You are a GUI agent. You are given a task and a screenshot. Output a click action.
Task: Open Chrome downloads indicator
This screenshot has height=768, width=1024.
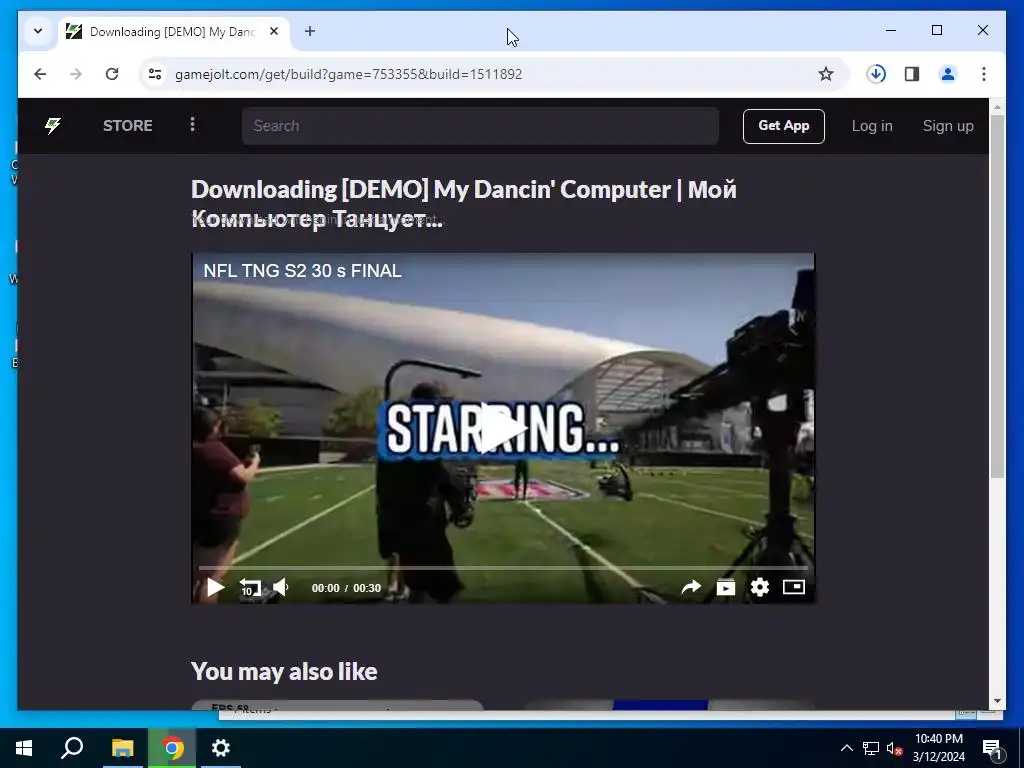point(876,74)
